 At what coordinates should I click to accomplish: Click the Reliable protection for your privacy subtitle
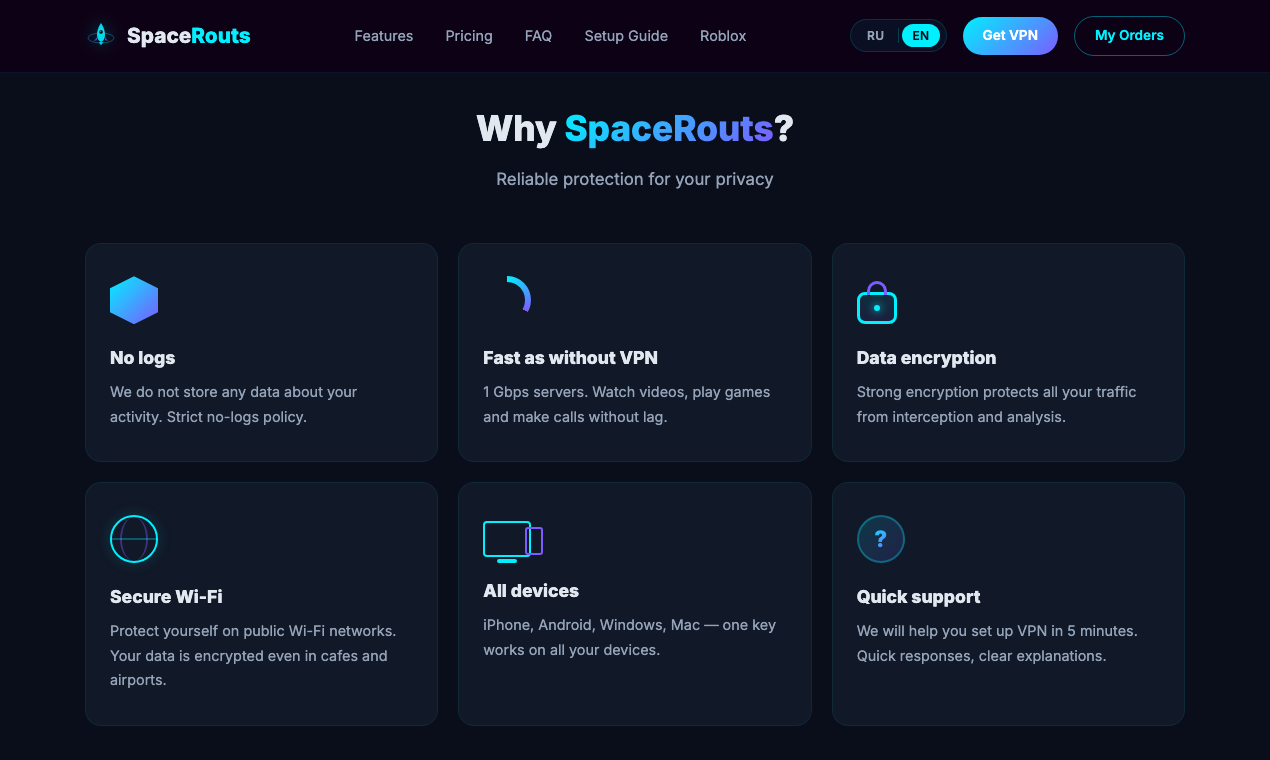(x=635, y=179)
